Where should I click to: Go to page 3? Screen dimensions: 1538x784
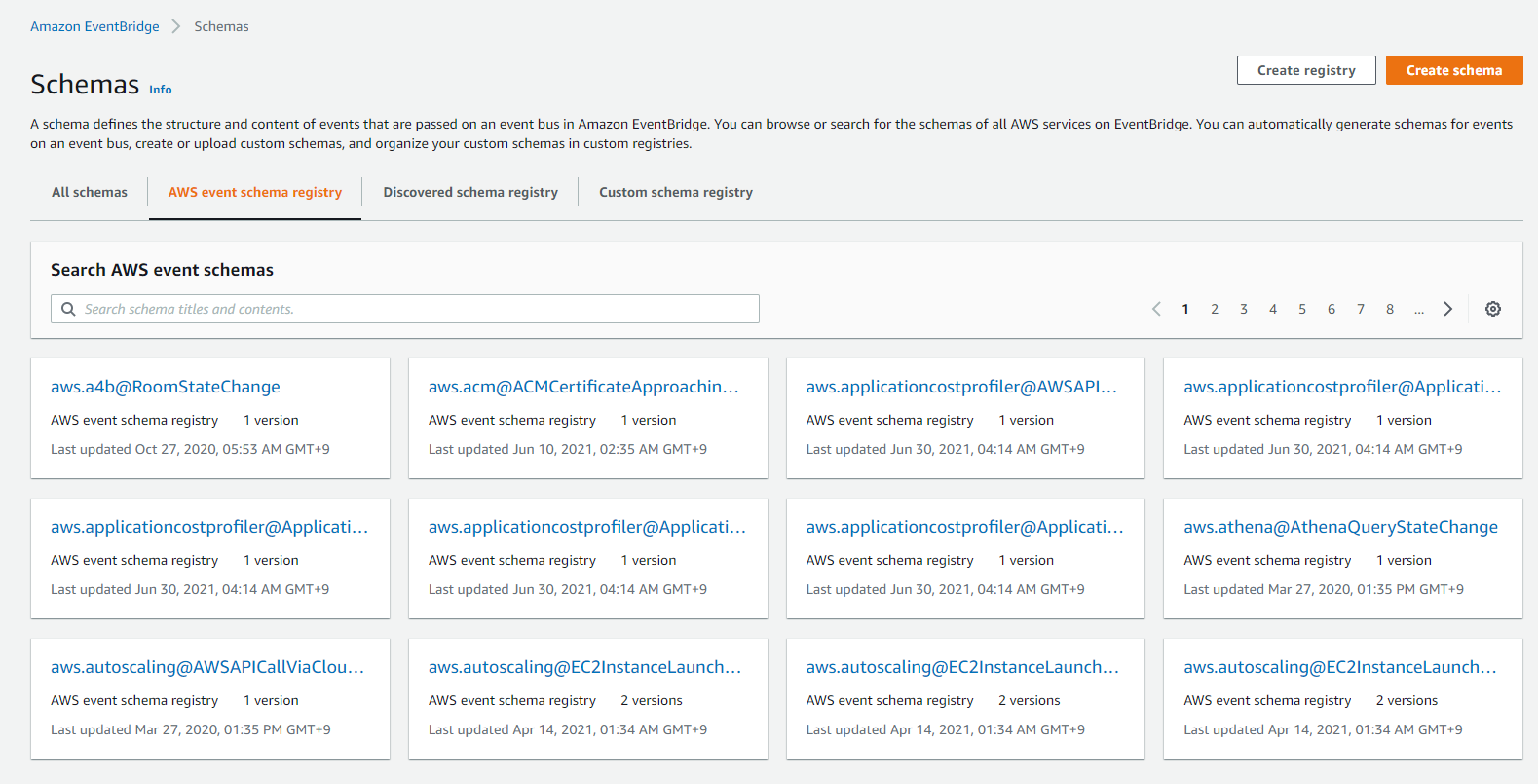(1244, 309)
